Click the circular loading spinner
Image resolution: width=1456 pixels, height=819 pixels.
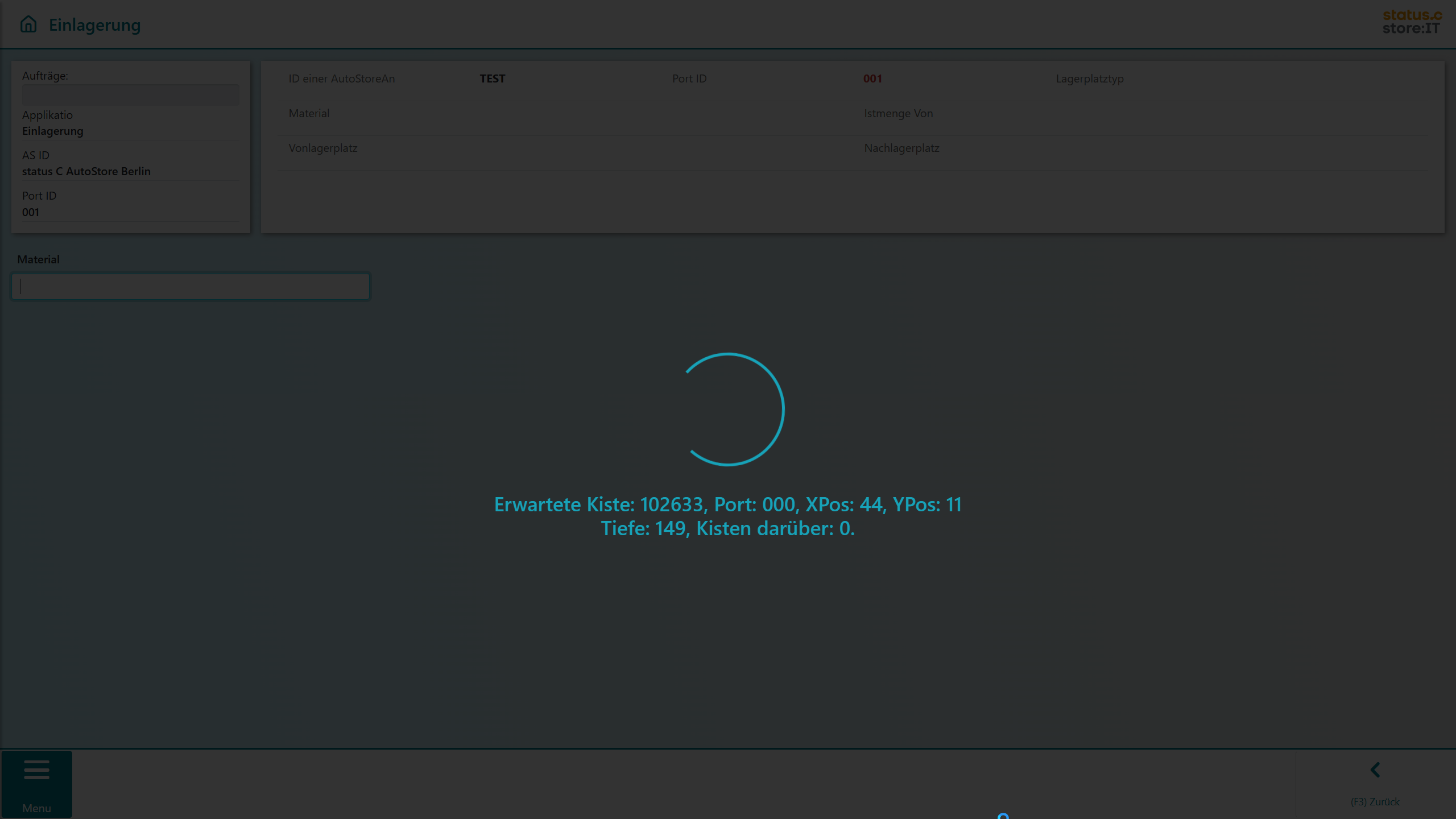728,409
